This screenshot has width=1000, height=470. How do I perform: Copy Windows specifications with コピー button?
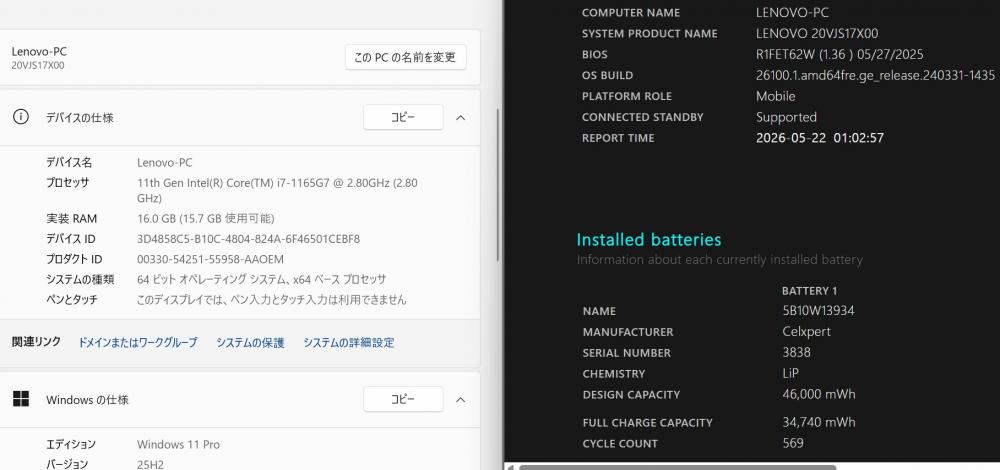(403, 399)
